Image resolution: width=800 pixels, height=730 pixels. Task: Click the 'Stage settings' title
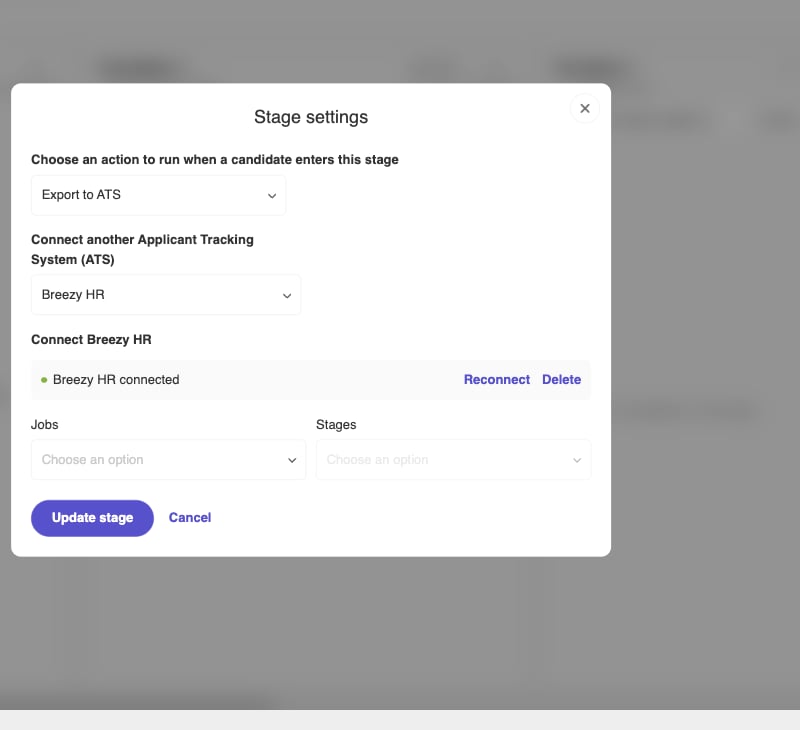(311, 117)
